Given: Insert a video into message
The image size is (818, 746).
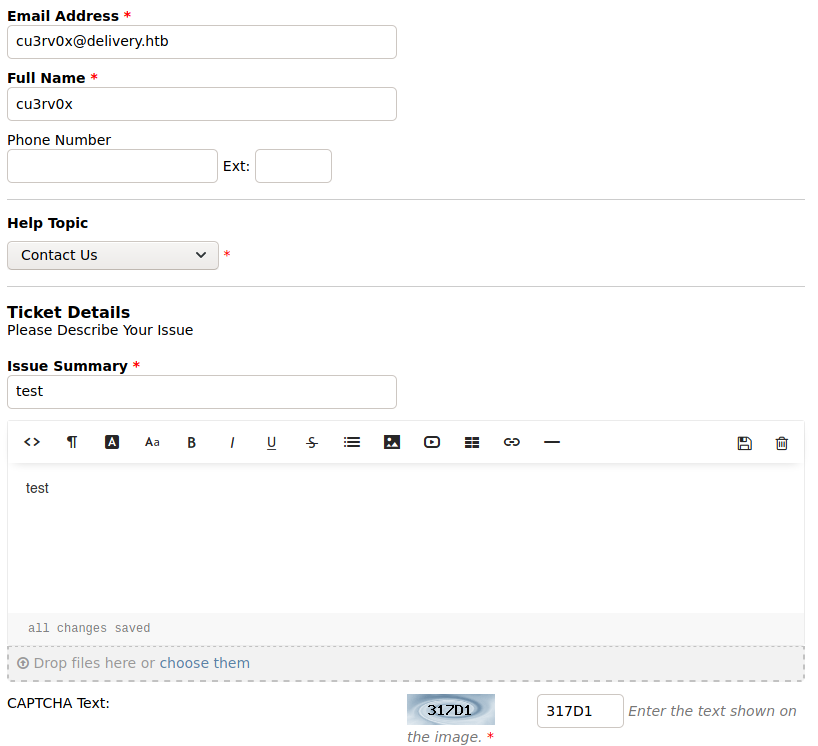Looking at the screenshot, I should [432, 442].
